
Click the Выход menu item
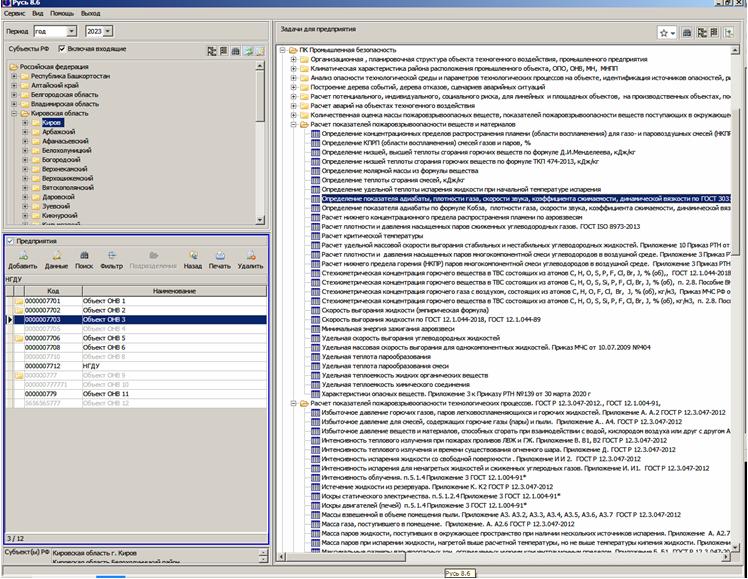coord(91,13)
